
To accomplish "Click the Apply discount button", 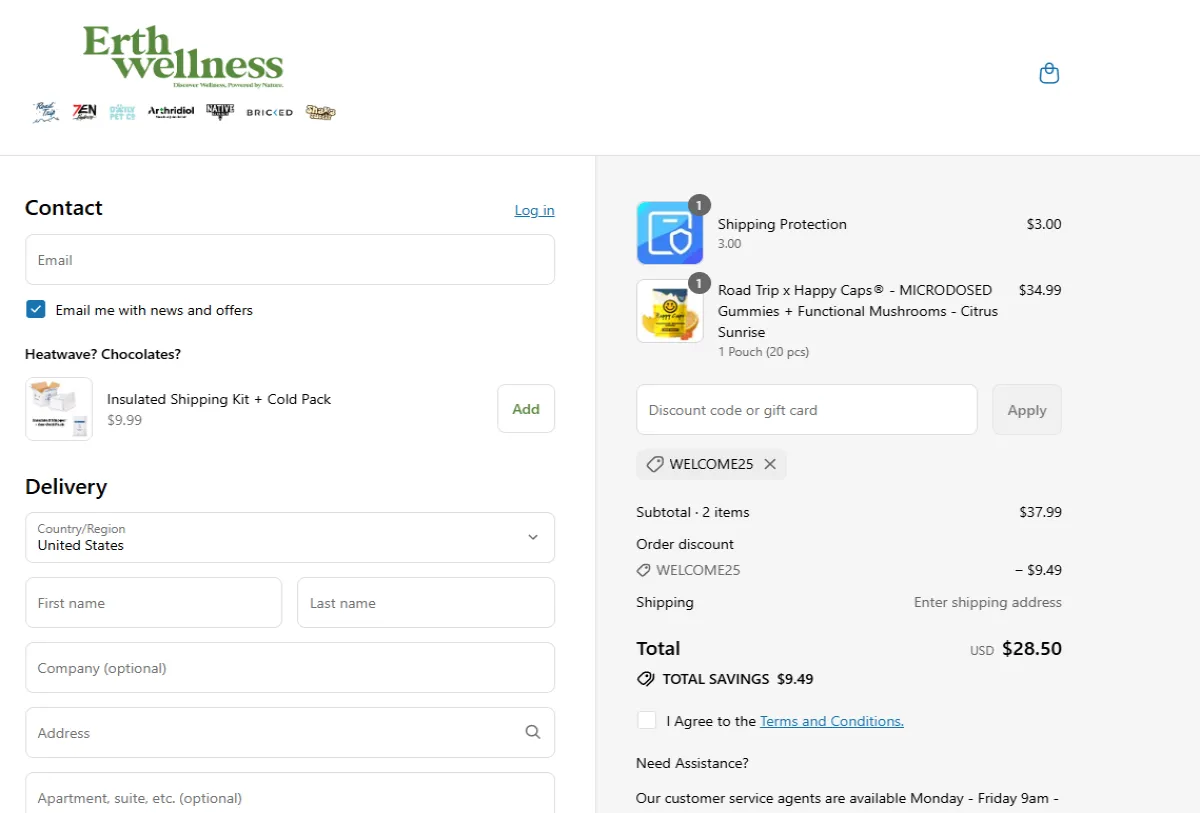I will 1027,409.
